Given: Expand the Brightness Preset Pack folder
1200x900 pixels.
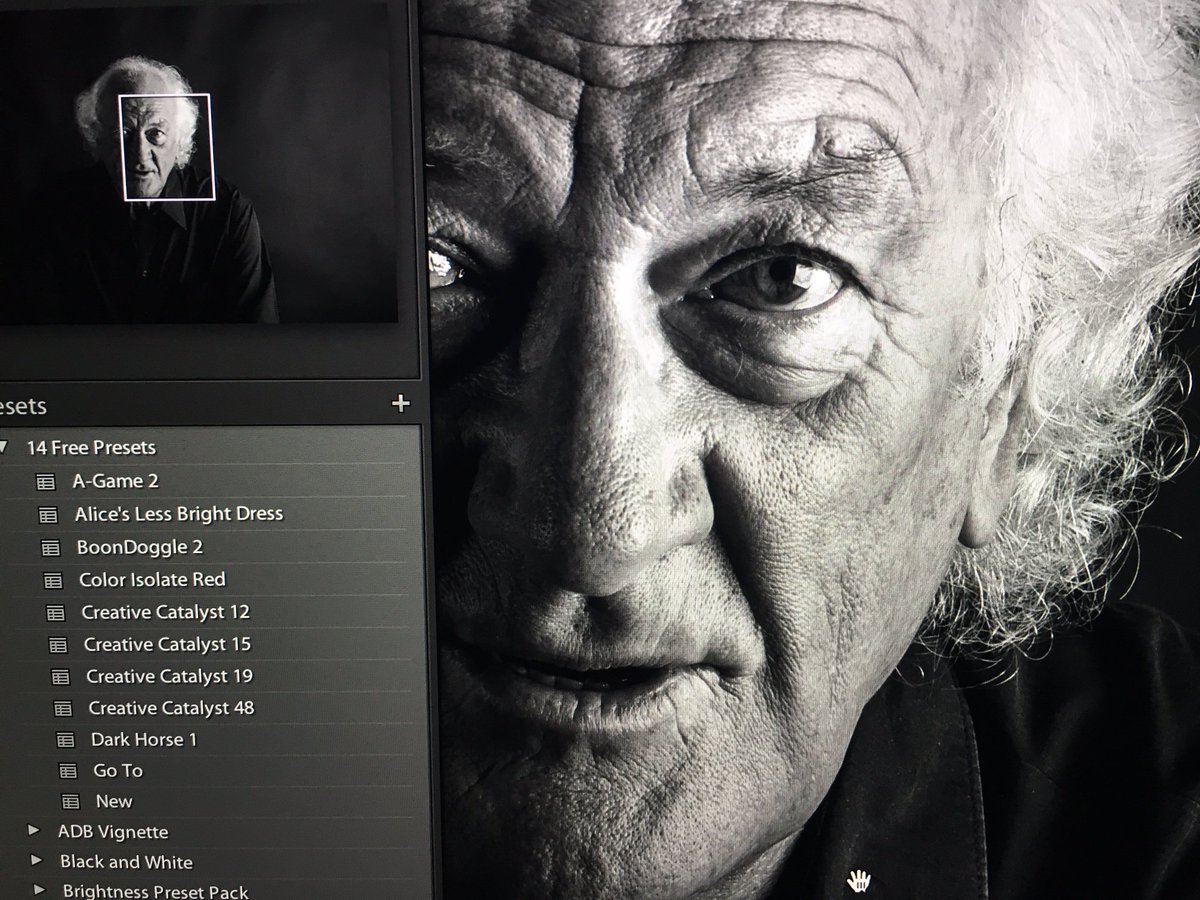Looking at the screenshot, I should 39,889.
